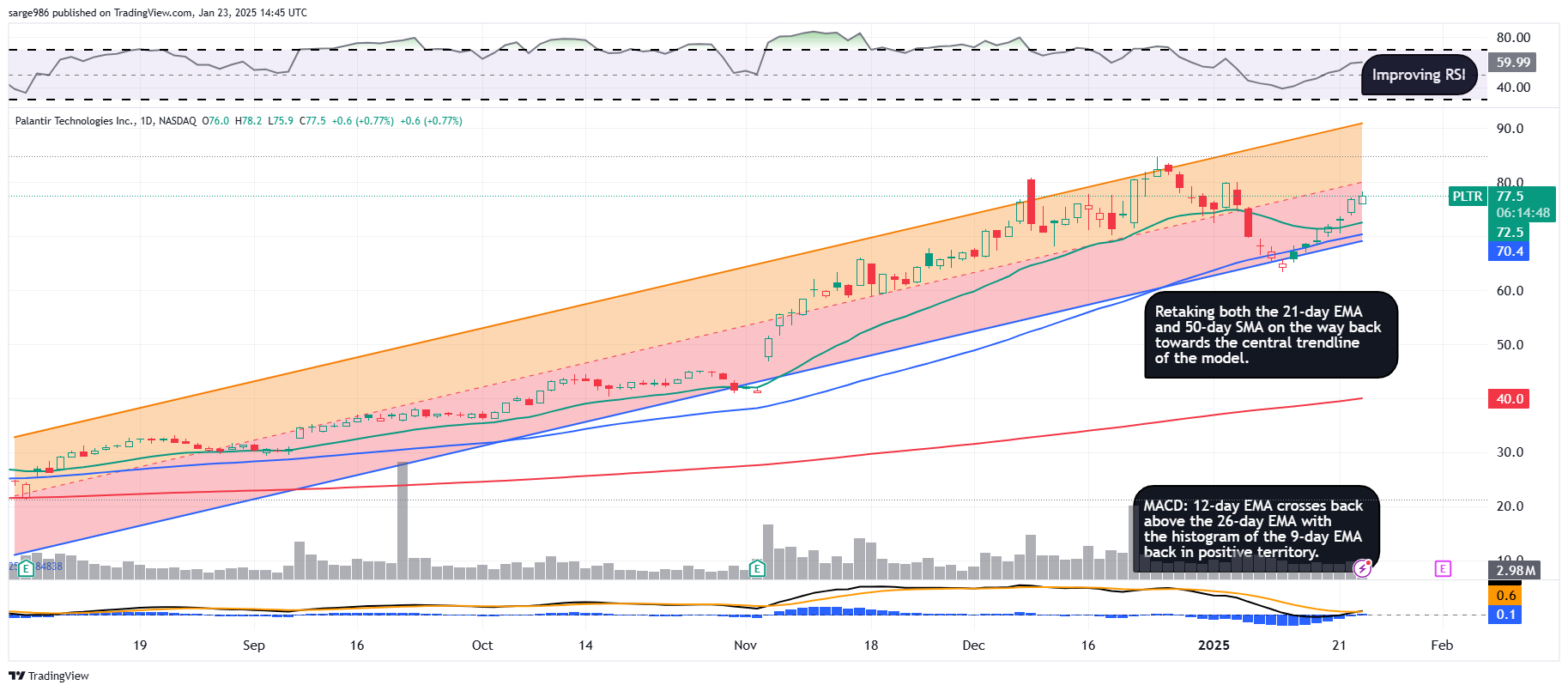Click the 'Oct' label on the time axis
This screenshot has height=691, width=1568.
482,646
